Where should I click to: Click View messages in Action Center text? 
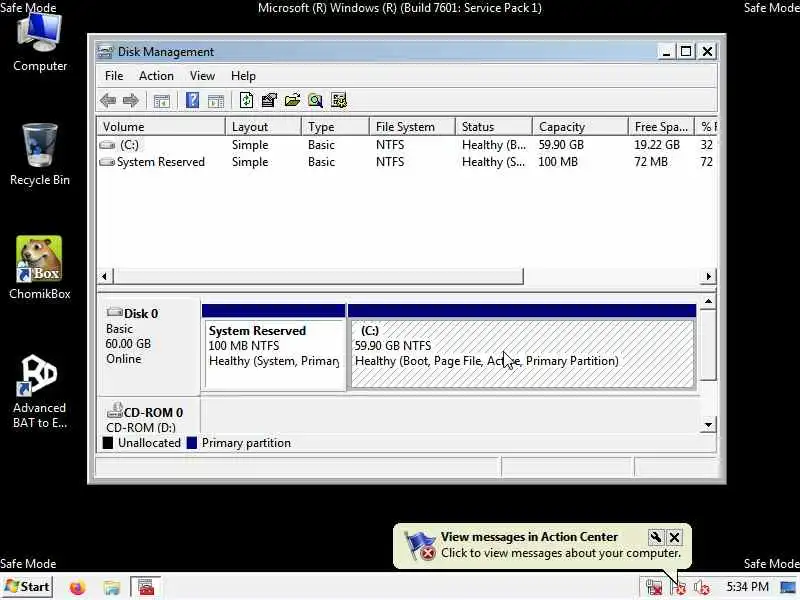tap(529, 537)
